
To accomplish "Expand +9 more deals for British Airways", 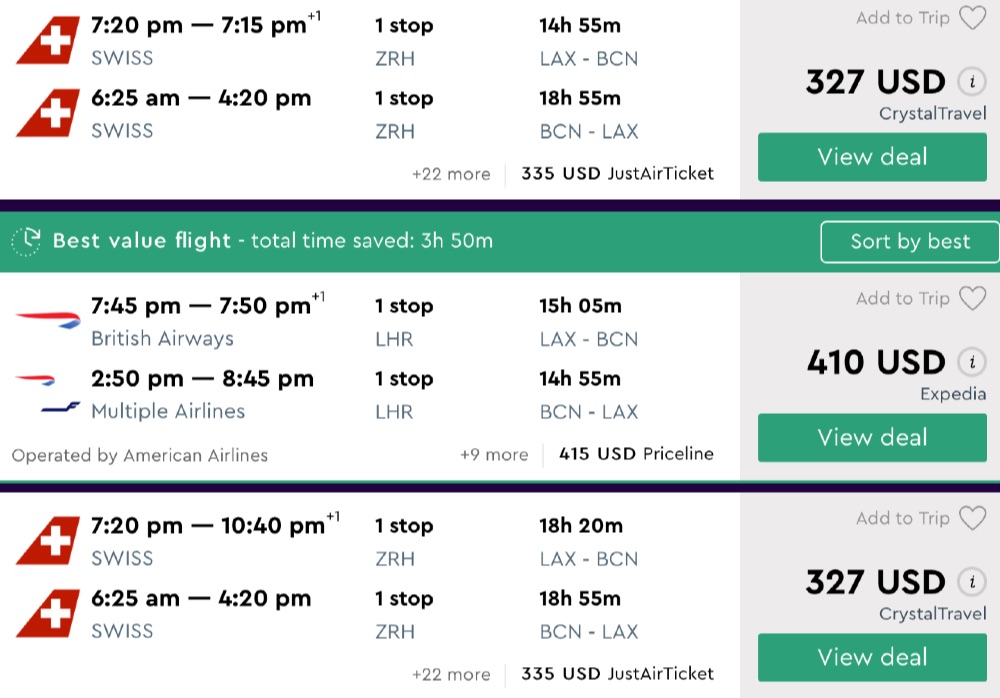I will pyautogui.click(x=493, y=454).
